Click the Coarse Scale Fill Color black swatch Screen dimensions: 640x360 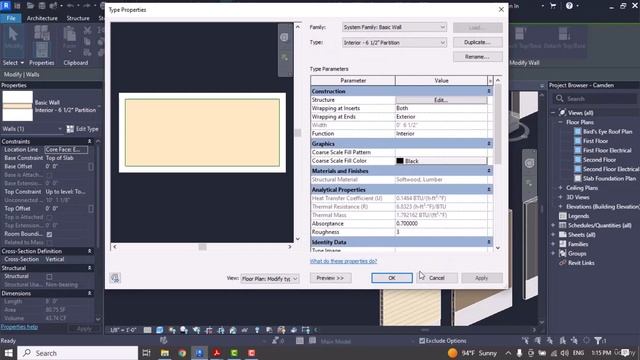[x=400, y=161]
